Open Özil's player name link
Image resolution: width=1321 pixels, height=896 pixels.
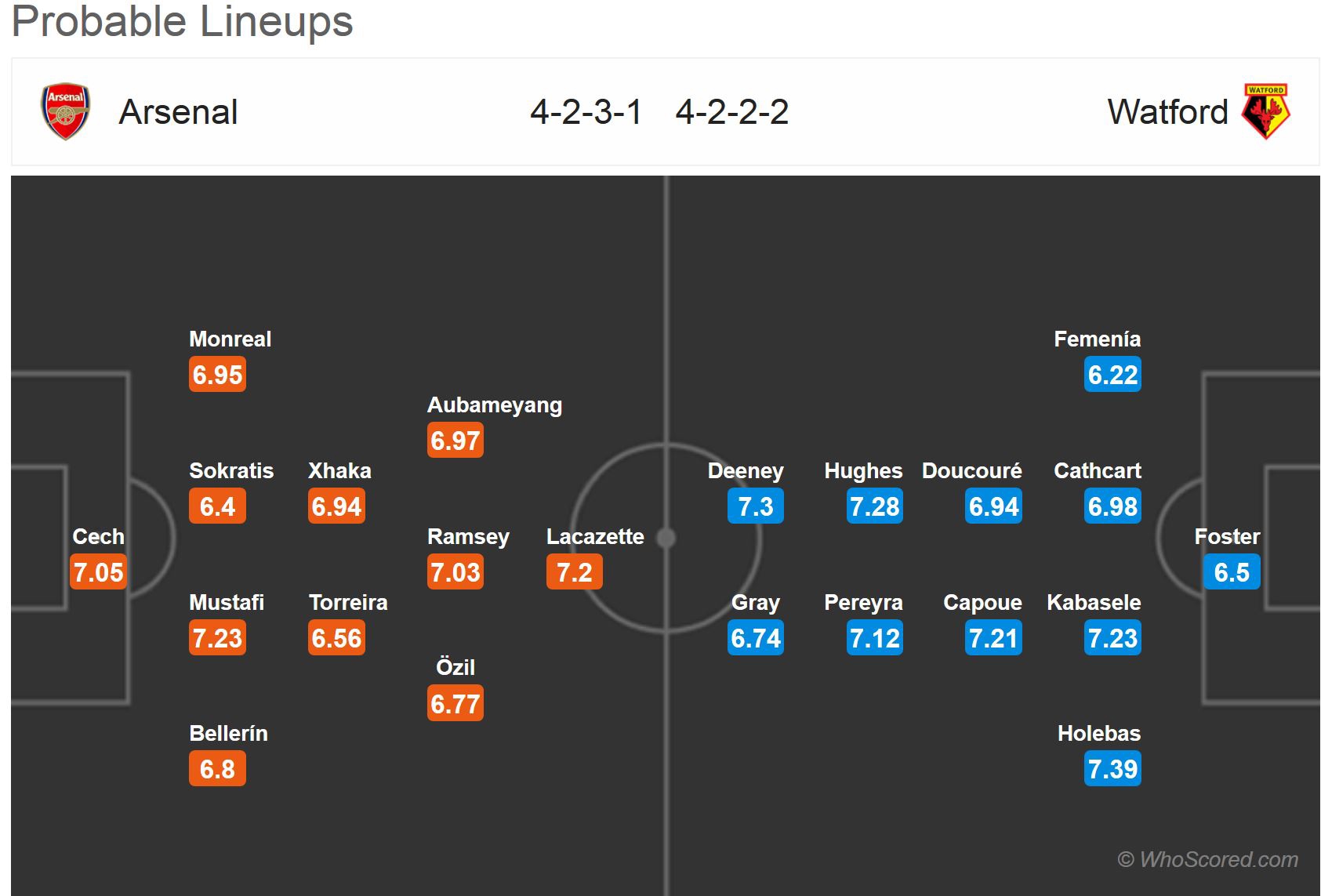click(455, 667)
